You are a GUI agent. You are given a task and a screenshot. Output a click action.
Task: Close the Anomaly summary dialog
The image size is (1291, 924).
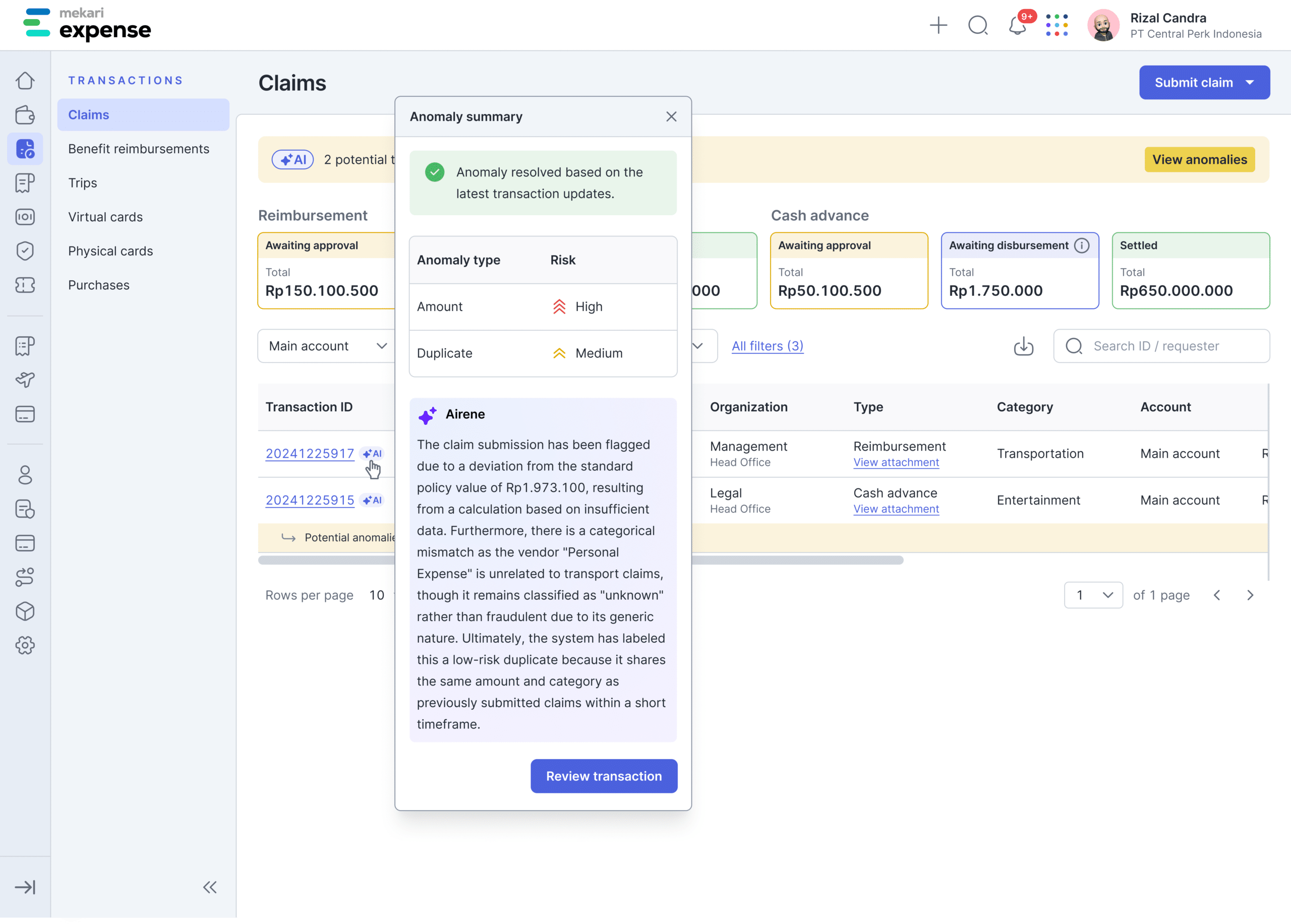coord(671,116)
